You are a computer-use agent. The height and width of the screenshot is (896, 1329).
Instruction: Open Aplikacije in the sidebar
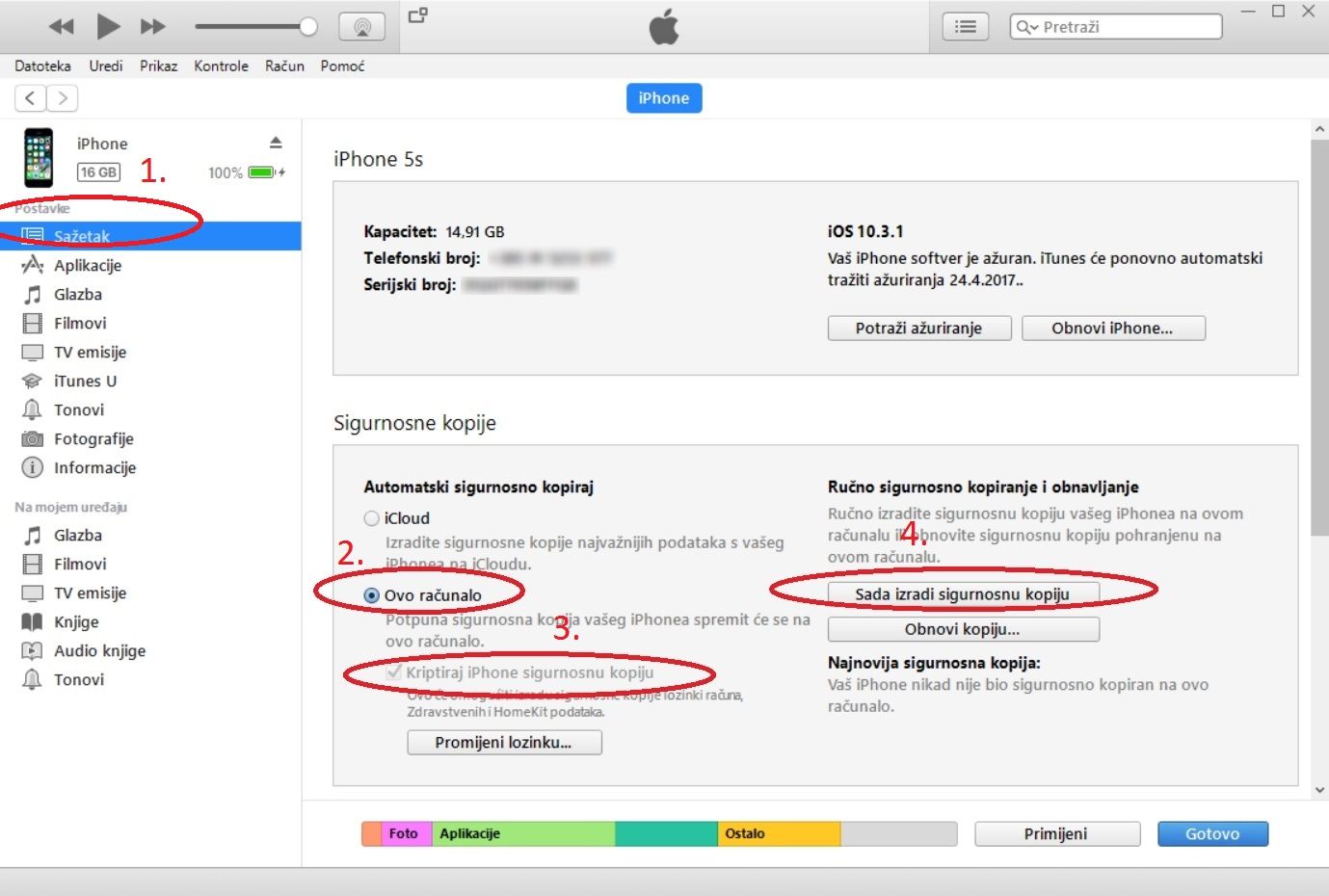[87, 266]
